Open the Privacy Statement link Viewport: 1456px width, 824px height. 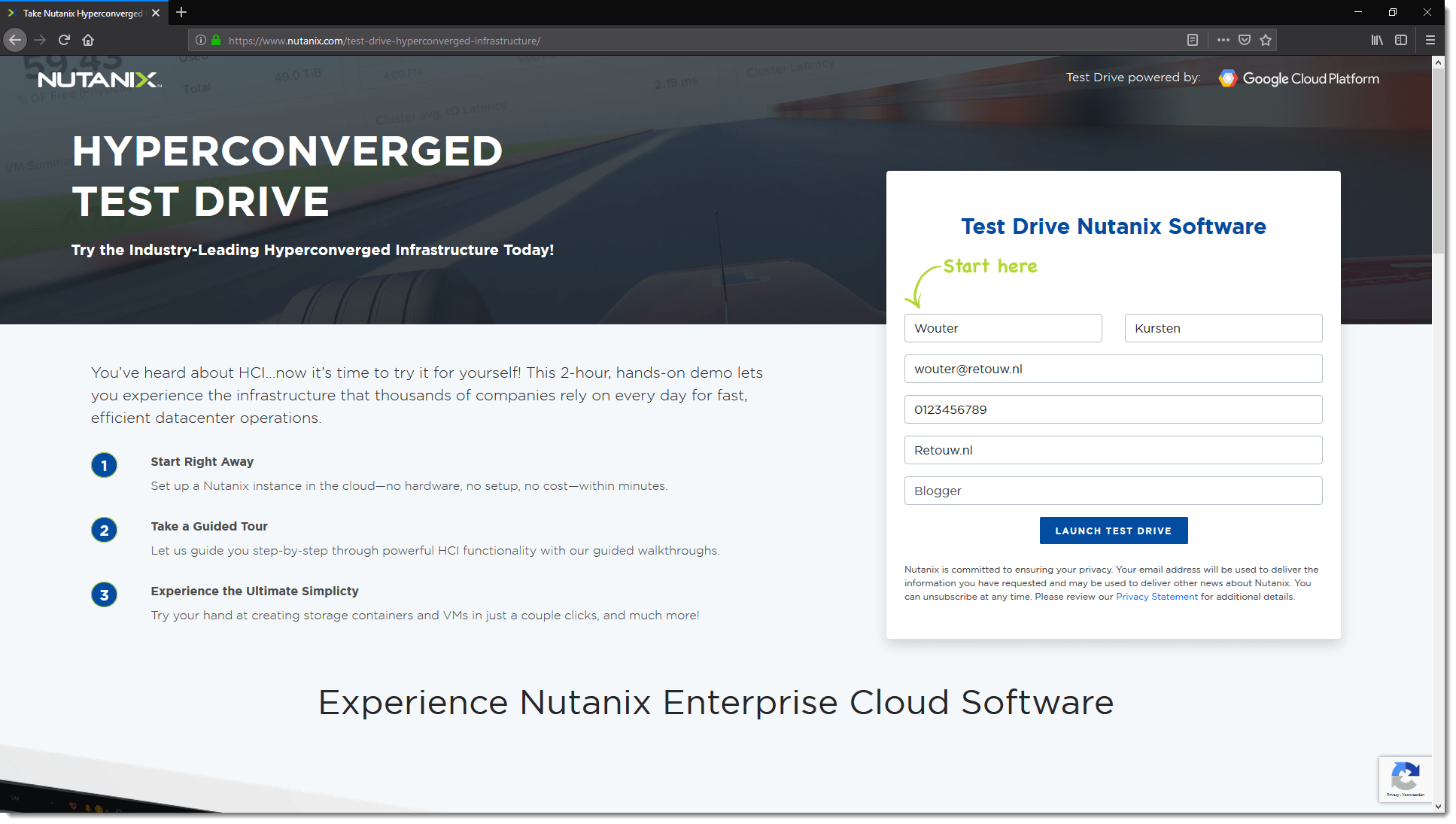tap(1157, 597)
